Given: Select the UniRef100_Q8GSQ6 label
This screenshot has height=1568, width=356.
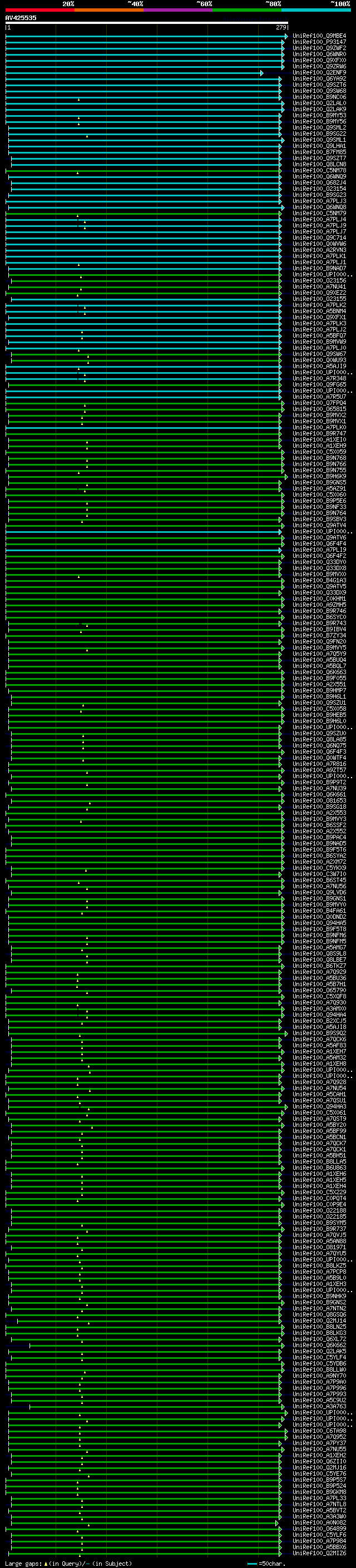Looking at the screenshot, I should [319, 1315].
